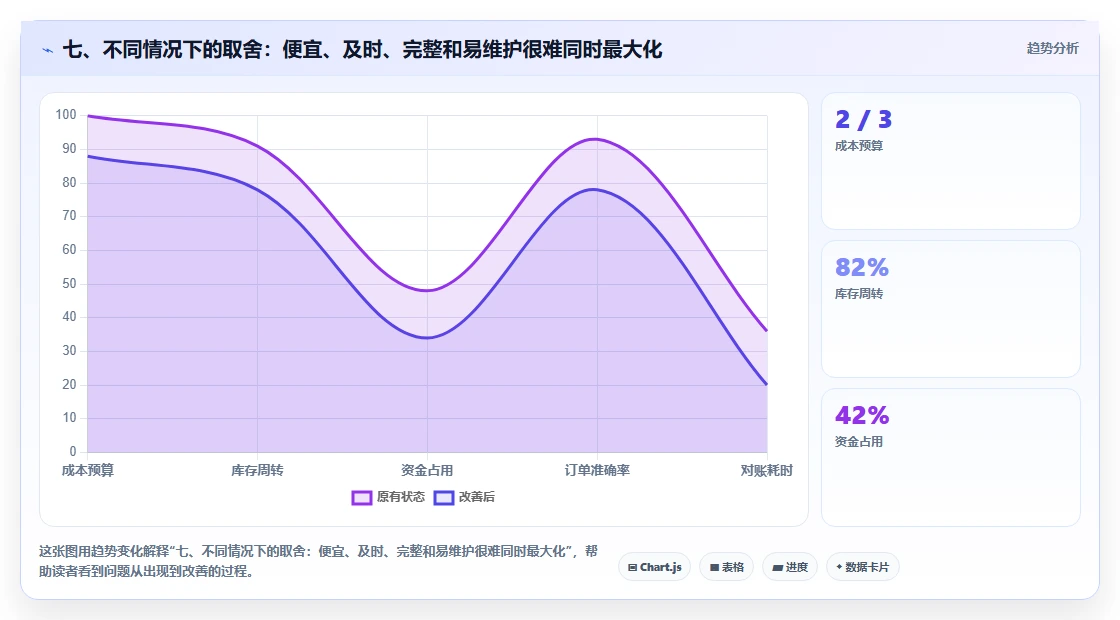
Task: Click the 原有状态 peak point at 订单准确率
Action: [597, 139]
